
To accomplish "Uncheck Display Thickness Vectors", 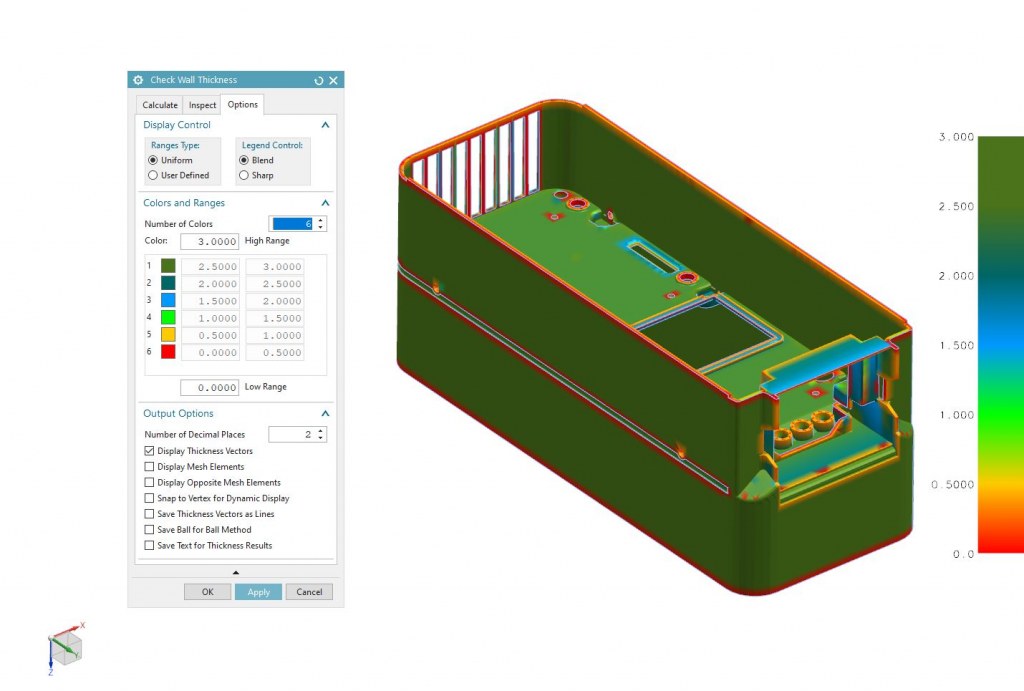I will click(x=150, y=451).
